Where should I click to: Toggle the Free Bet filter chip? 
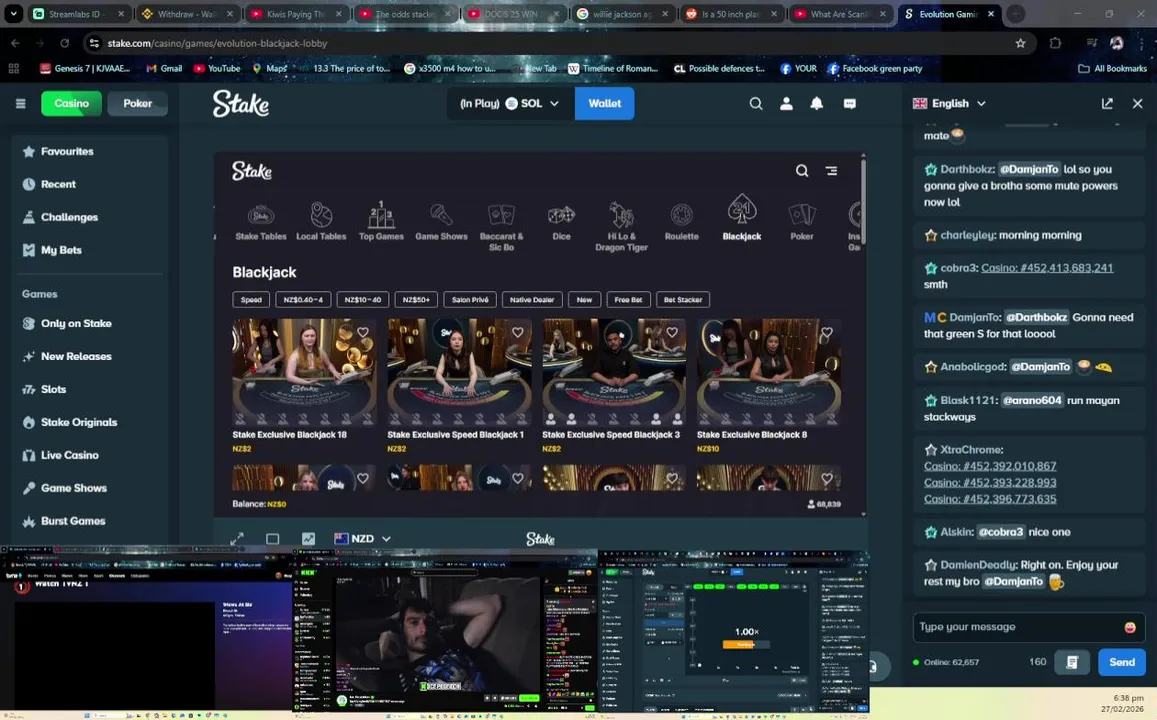(628, 300)
